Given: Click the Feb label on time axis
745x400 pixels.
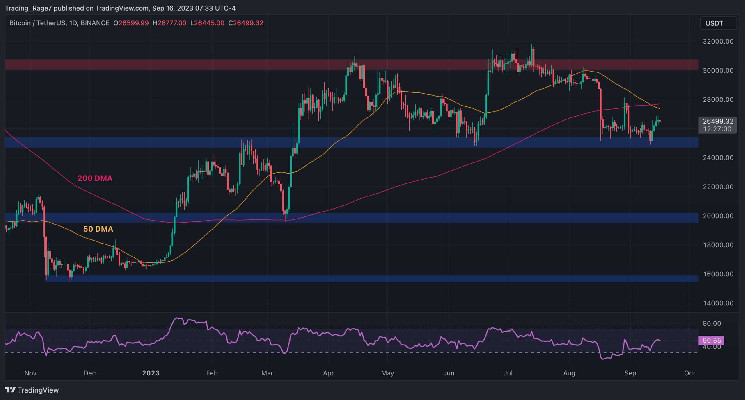Looking at the screenshot, I should coord(212,373).
